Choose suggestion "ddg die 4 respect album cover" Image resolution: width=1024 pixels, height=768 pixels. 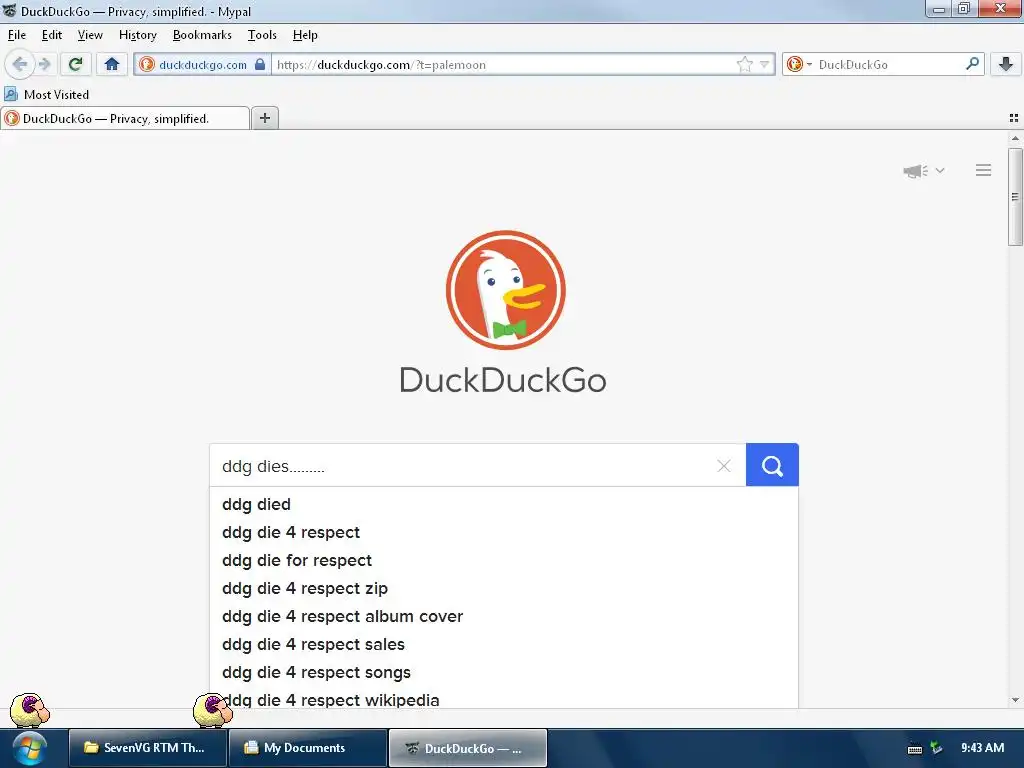pos(504,616)
